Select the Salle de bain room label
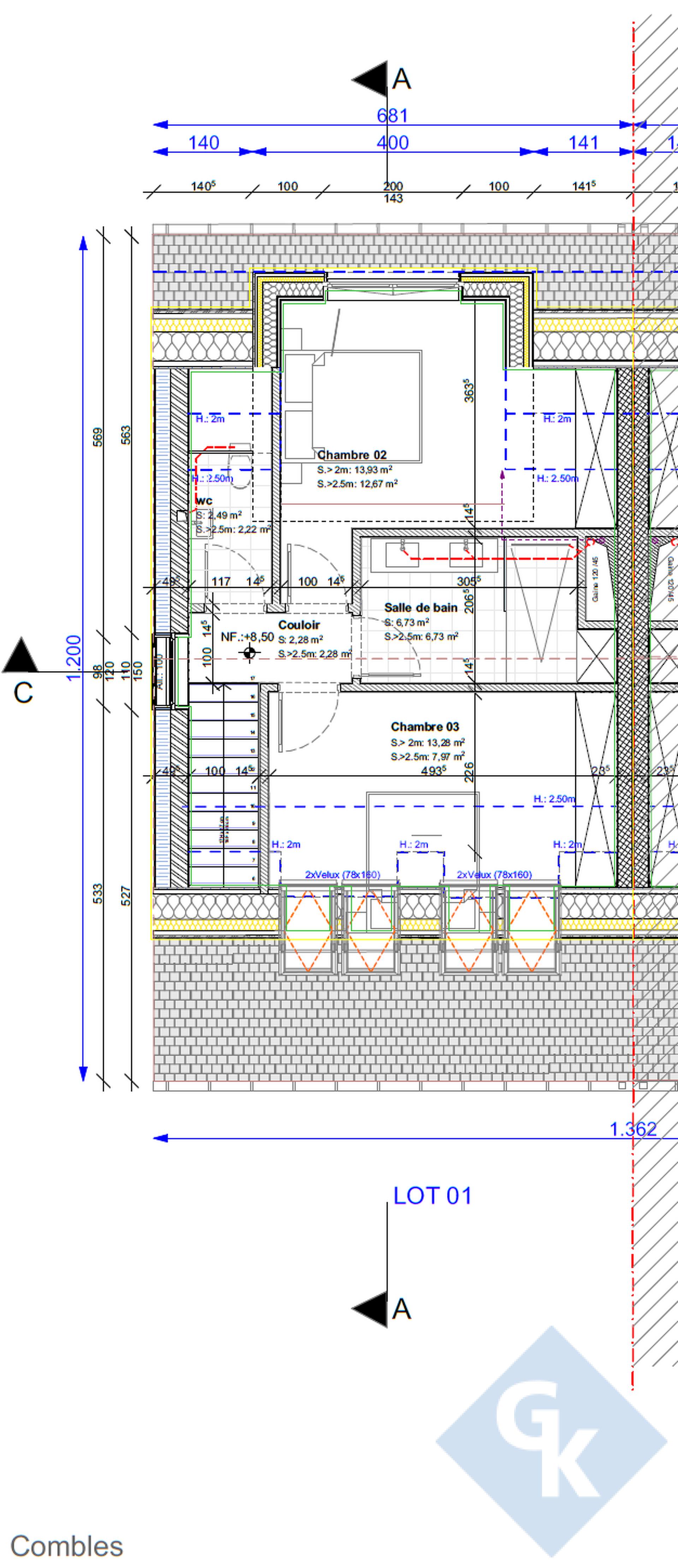678x1568 pixels. coord(421,608)
